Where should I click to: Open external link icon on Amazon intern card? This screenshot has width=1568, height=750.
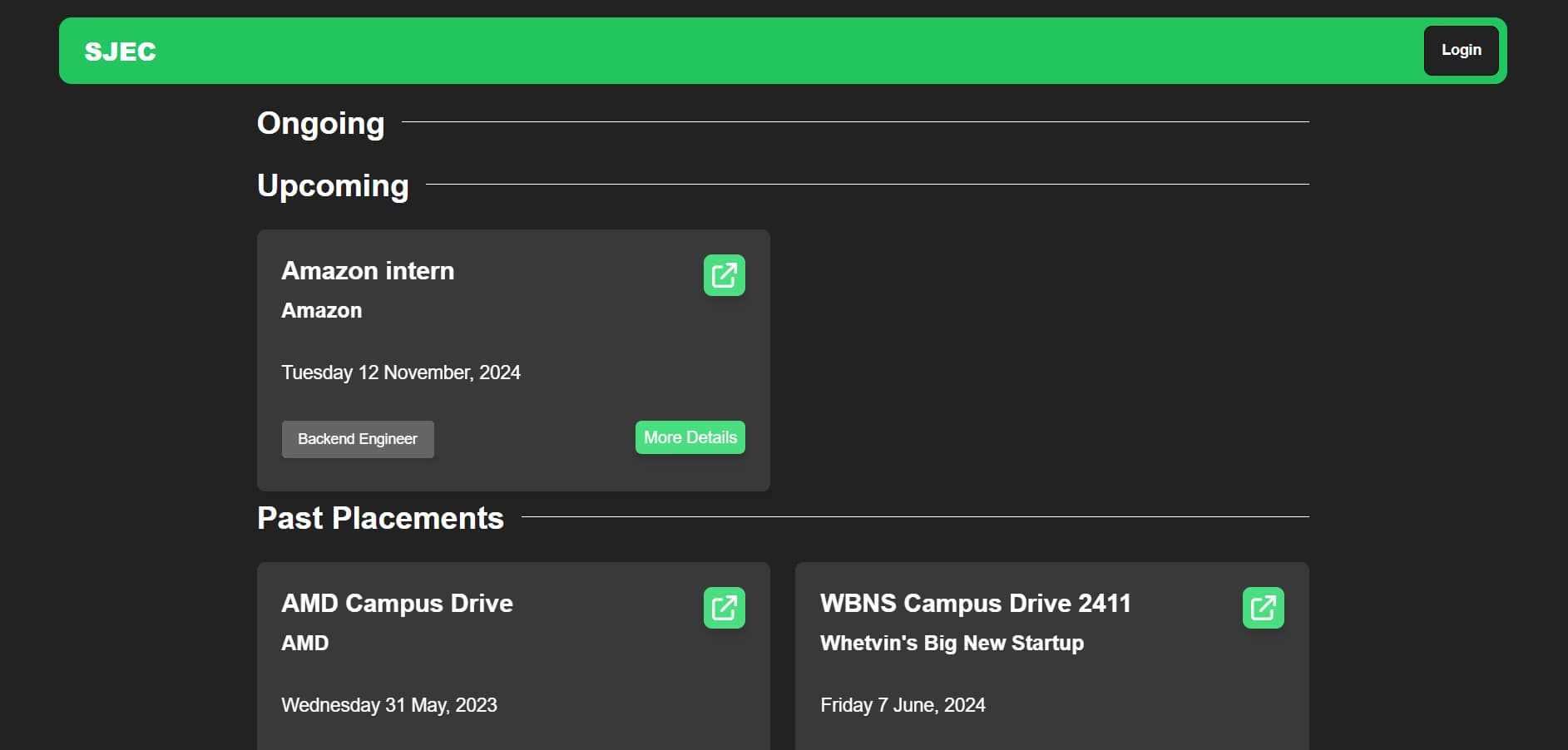724,275
